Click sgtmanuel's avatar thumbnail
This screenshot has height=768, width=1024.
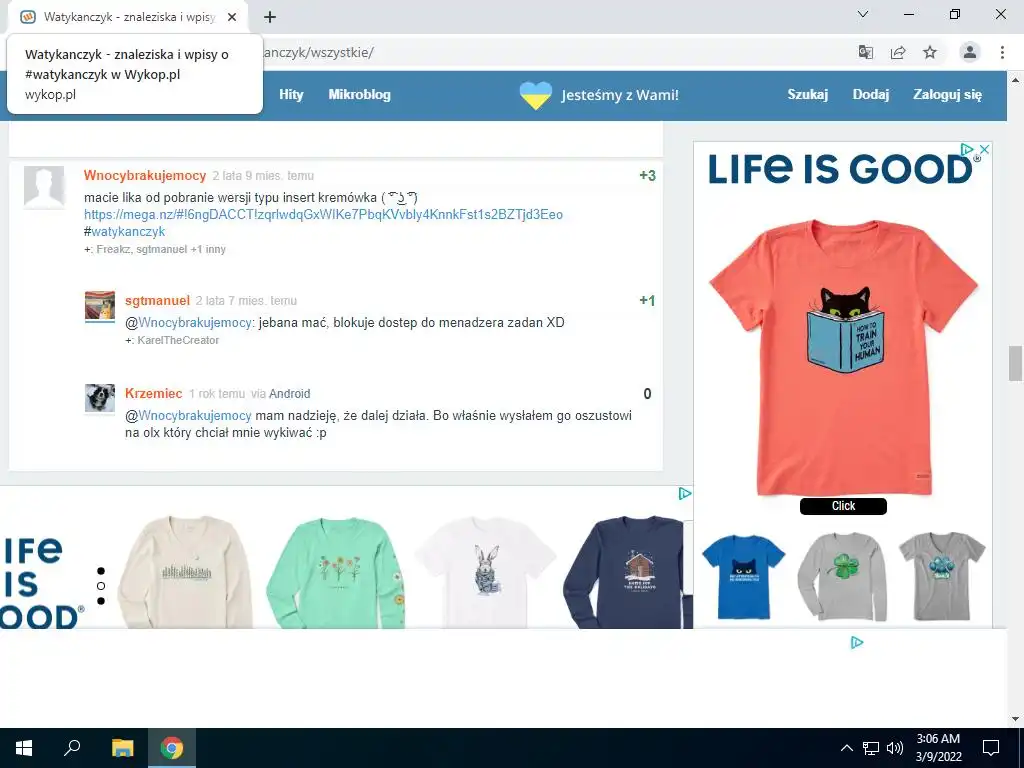click(100, 307)
